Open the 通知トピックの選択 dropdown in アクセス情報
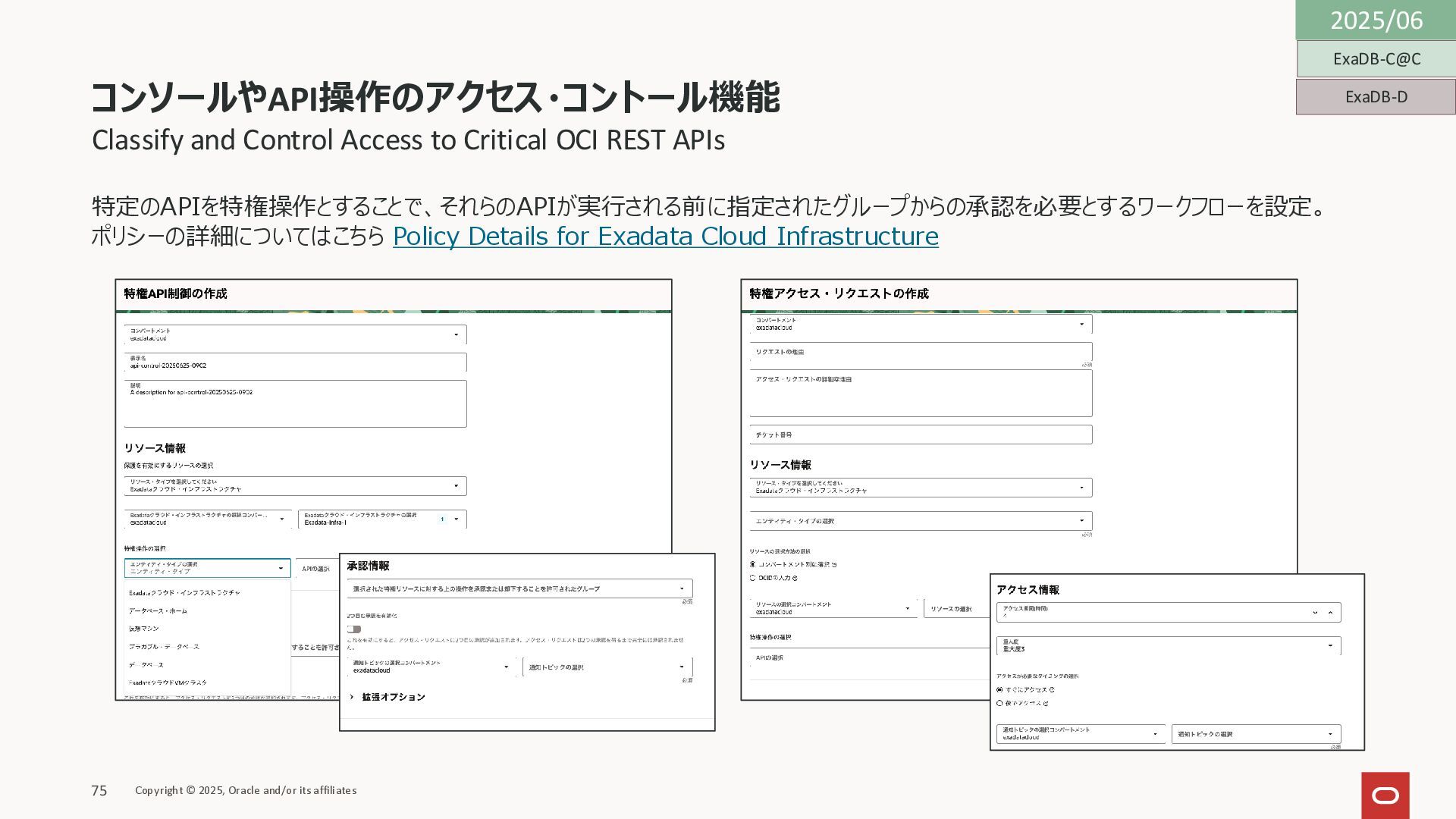Screen dimensions: 1456x819 pyautogui.click(x=1257, y=734)
